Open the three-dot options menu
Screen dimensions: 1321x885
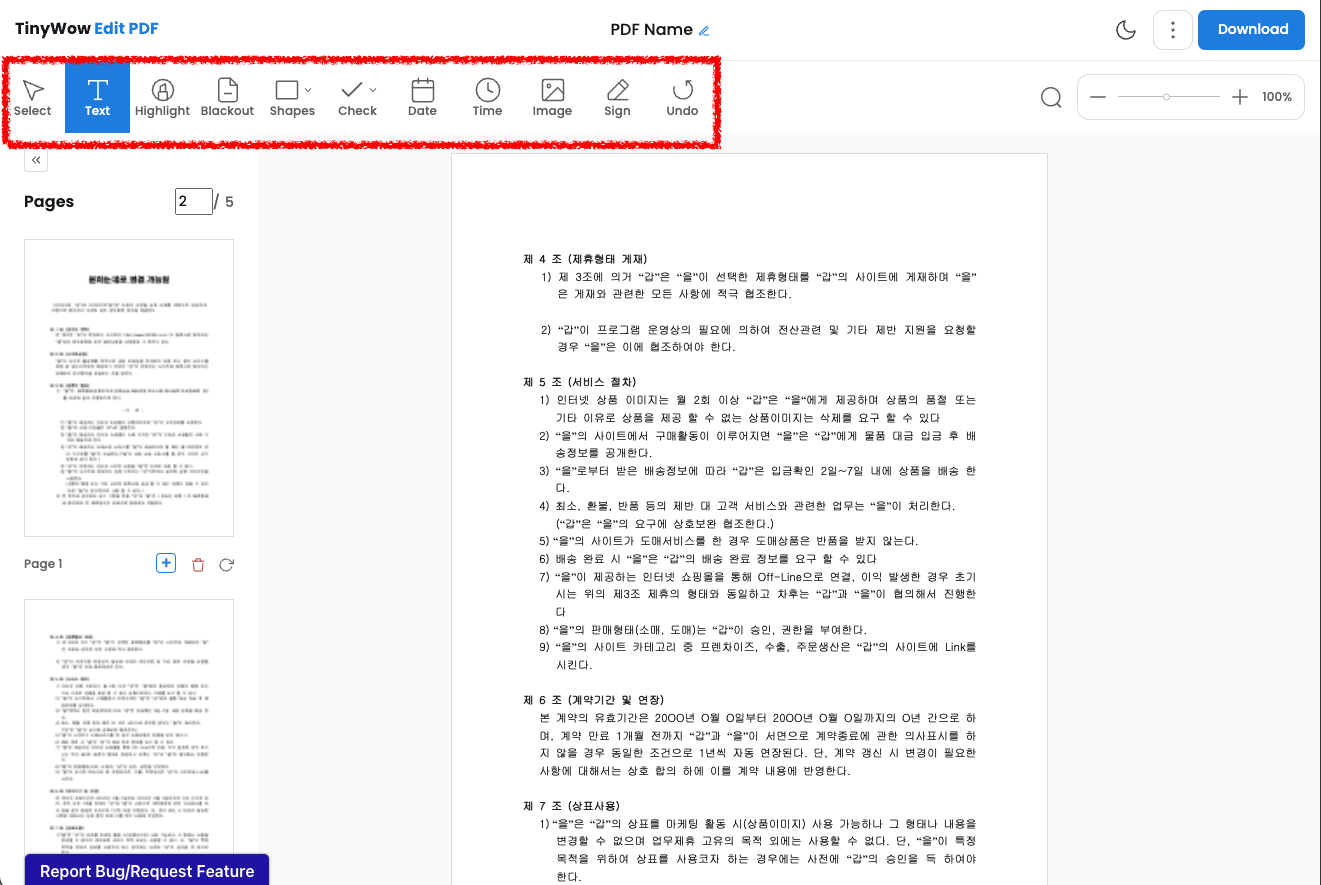tap(1172, 30)
